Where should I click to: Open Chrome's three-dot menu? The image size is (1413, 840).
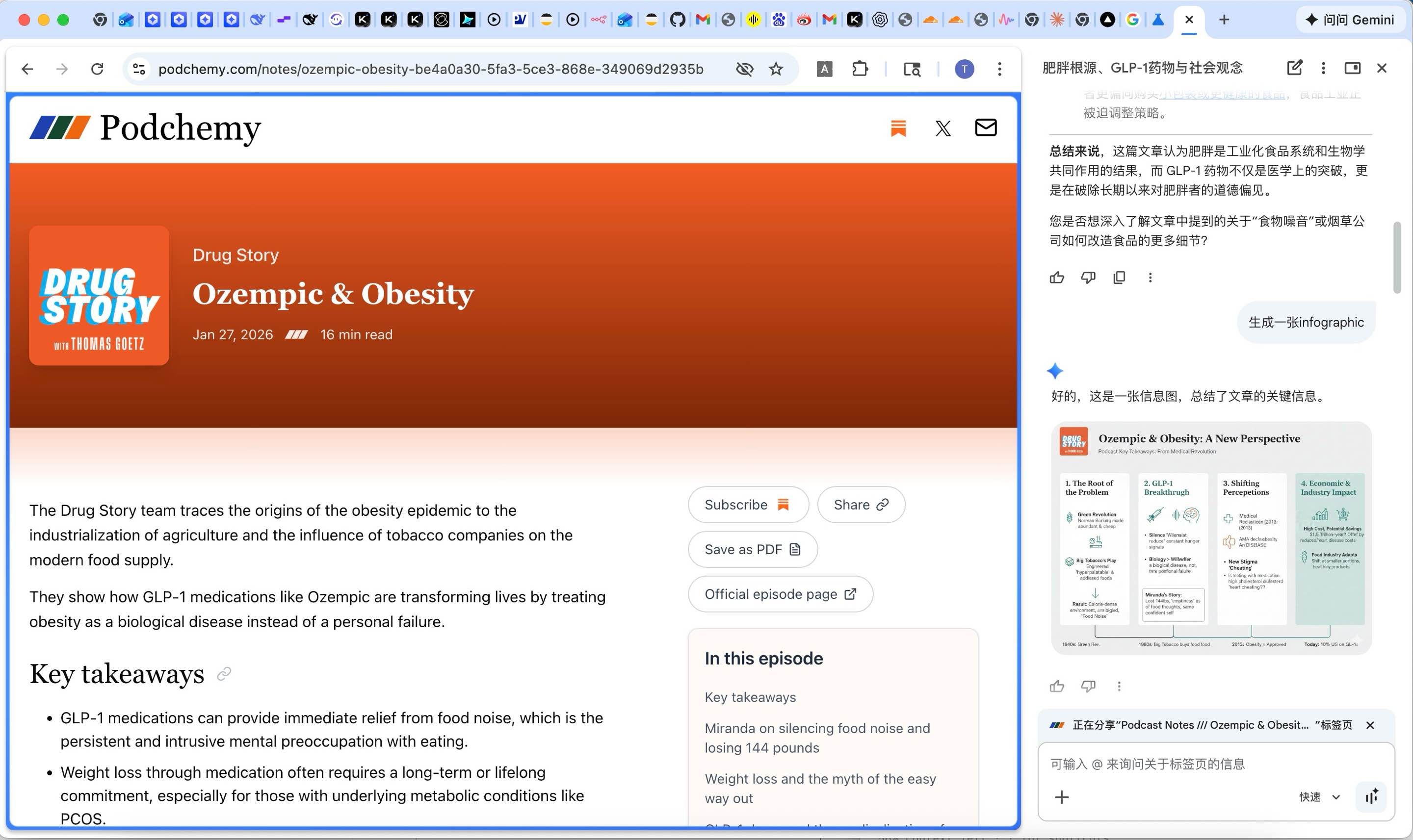point(999,69)
